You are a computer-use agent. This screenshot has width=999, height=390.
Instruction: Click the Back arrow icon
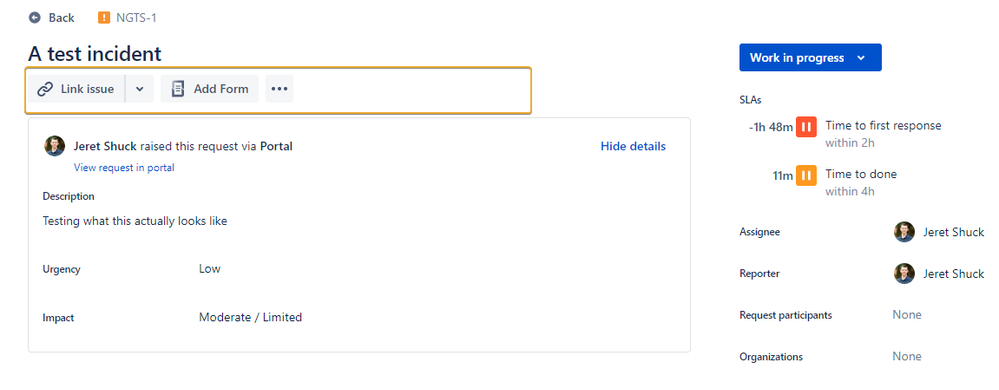[x=34, y=18]
